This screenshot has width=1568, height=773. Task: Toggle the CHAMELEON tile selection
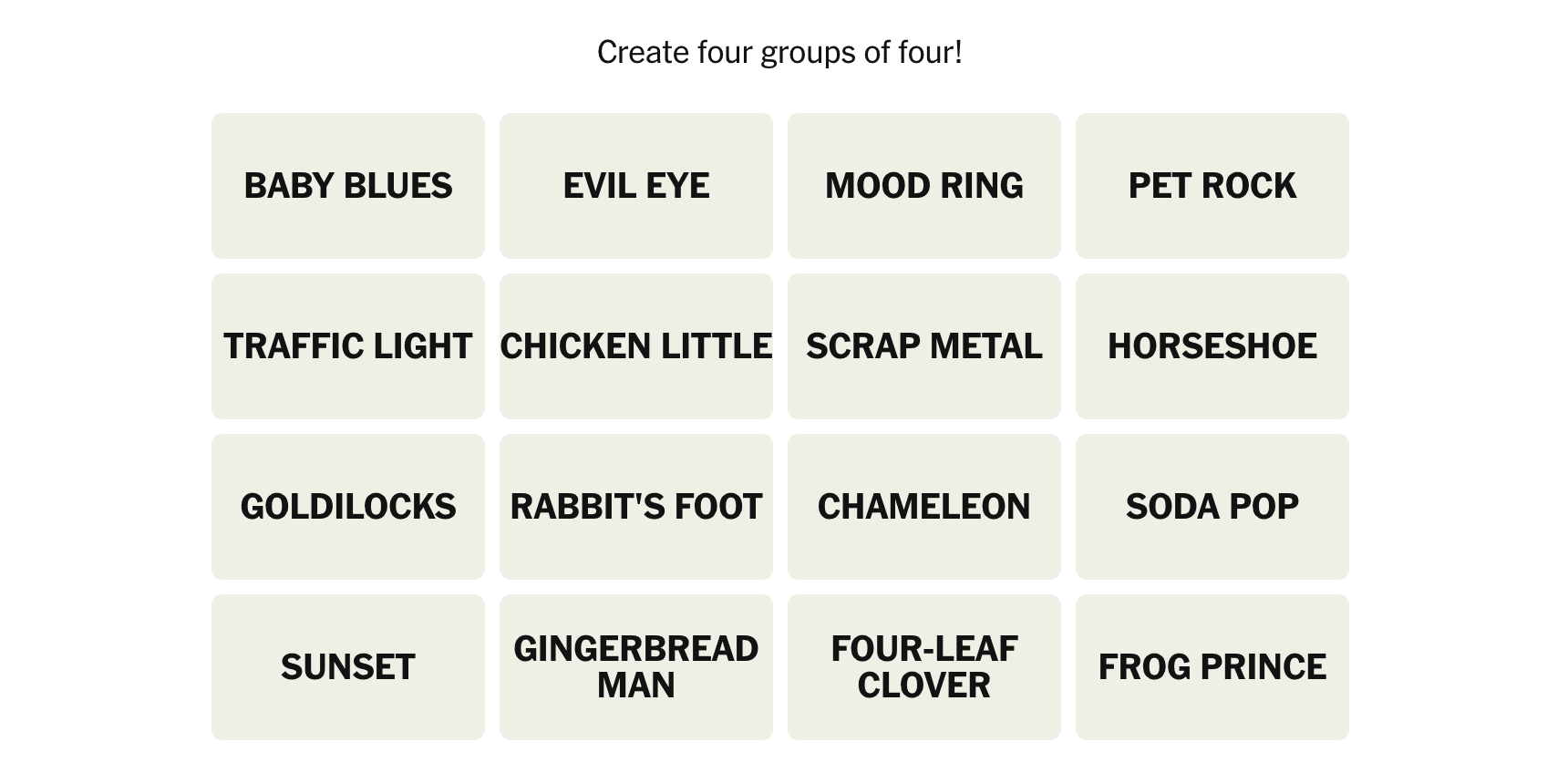pos(924,507)
